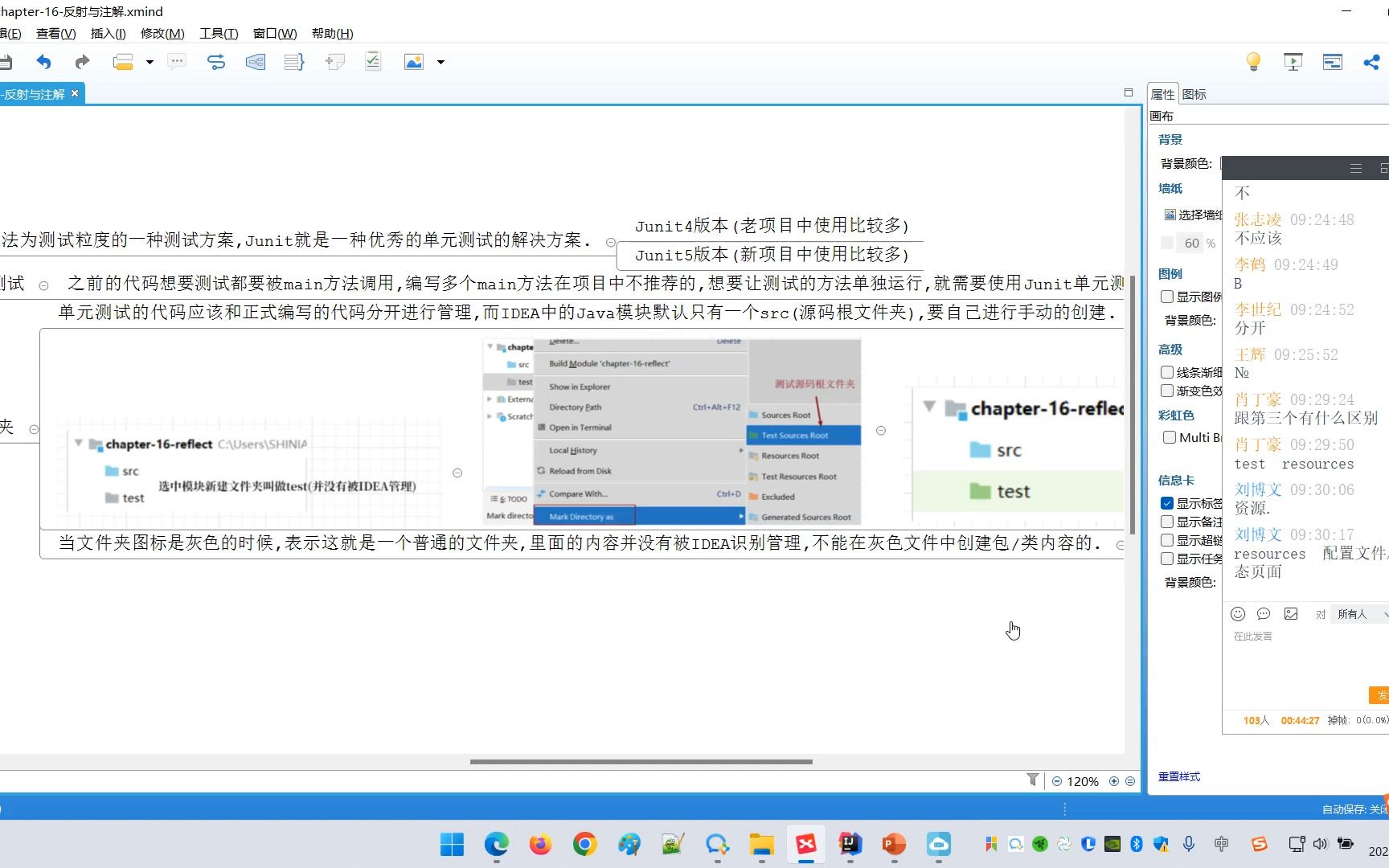Insert an image via toolbar
This screenshot has height=868, width=1389.
[414, 62]
